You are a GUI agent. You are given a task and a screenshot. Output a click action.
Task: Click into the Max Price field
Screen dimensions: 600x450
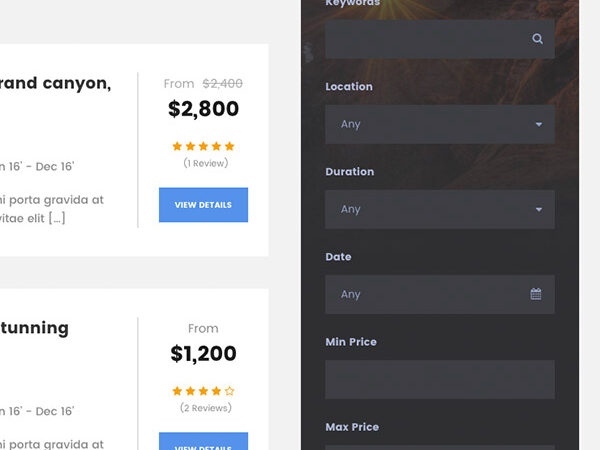pos(440,446)
